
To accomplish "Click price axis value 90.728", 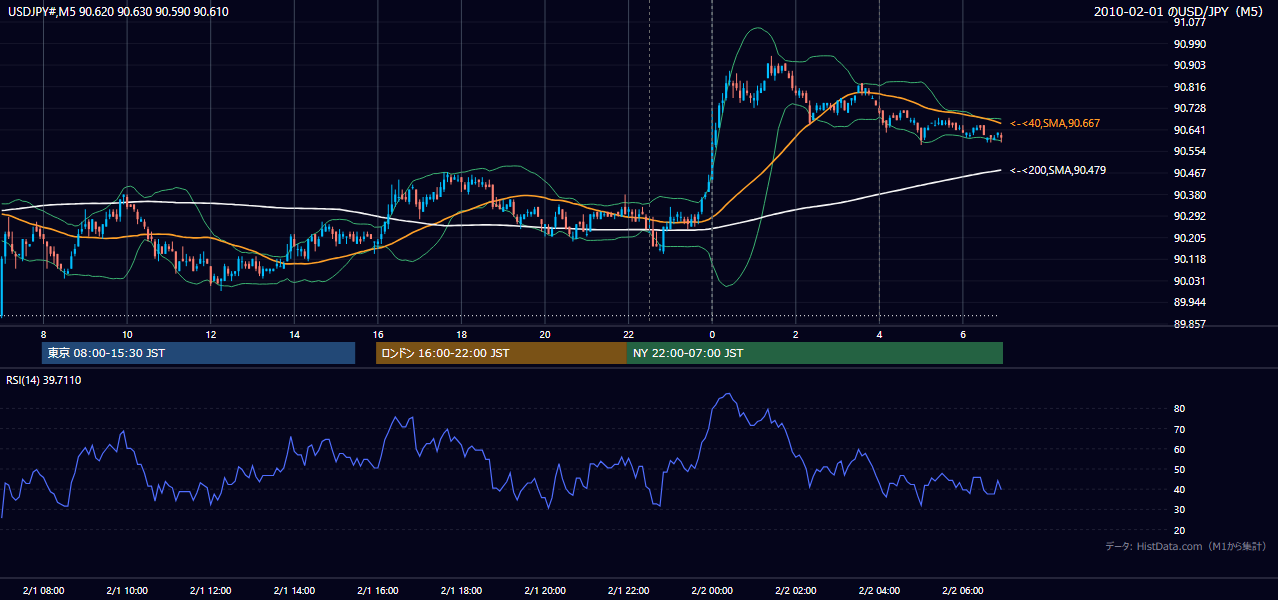I will pyautogui.click(x=1189, y=108).
